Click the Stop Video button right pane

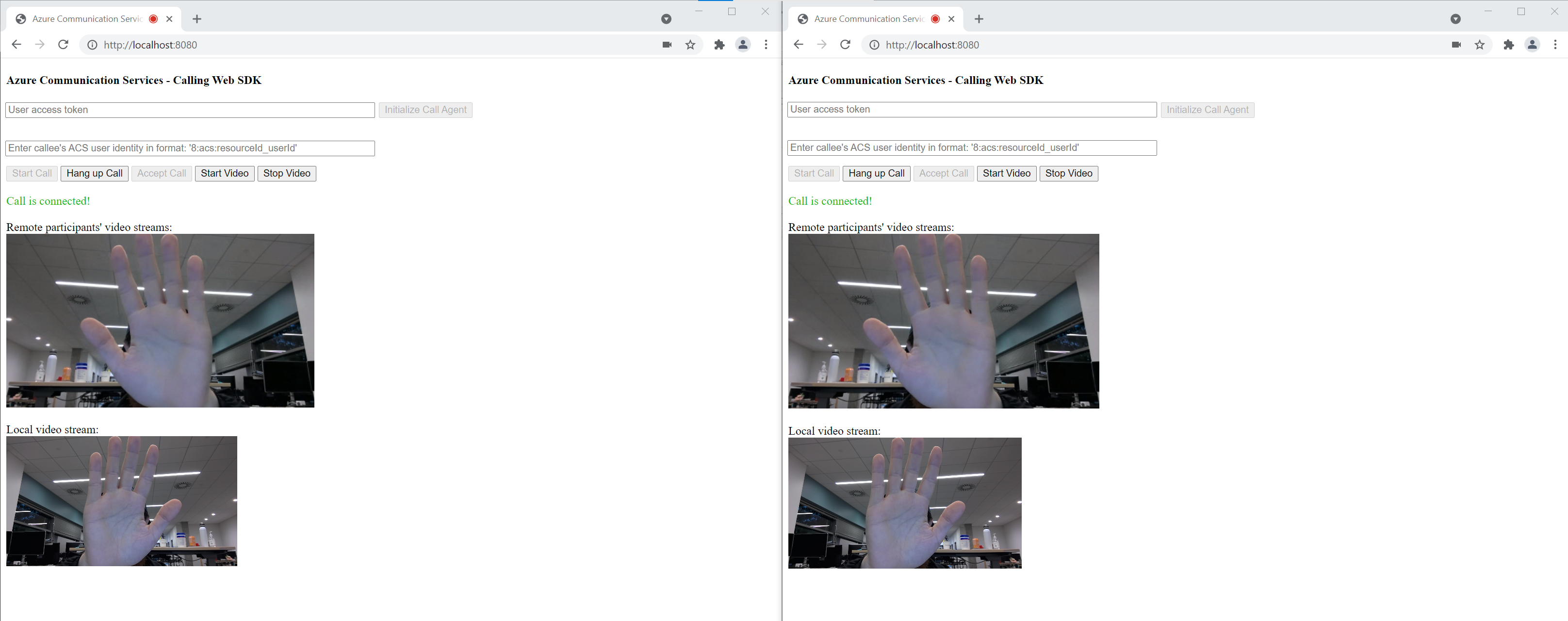coord(1069,173)
